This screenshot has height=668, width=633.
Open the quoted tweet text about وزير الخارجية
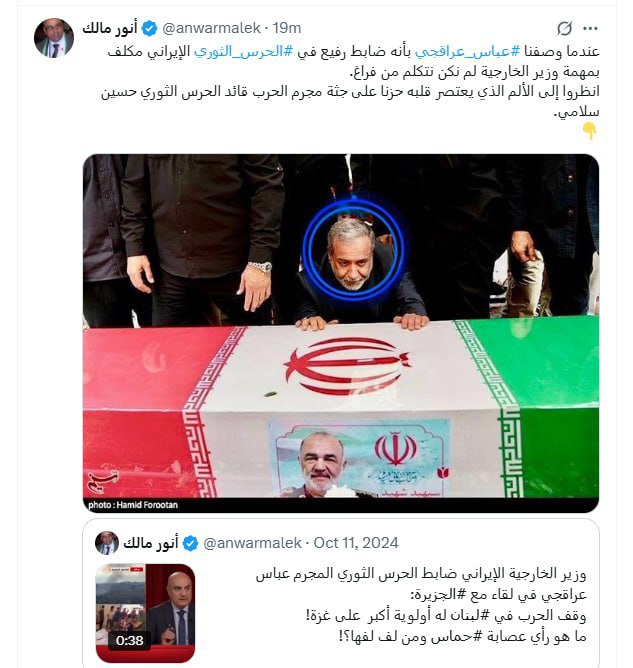[421, 605]
